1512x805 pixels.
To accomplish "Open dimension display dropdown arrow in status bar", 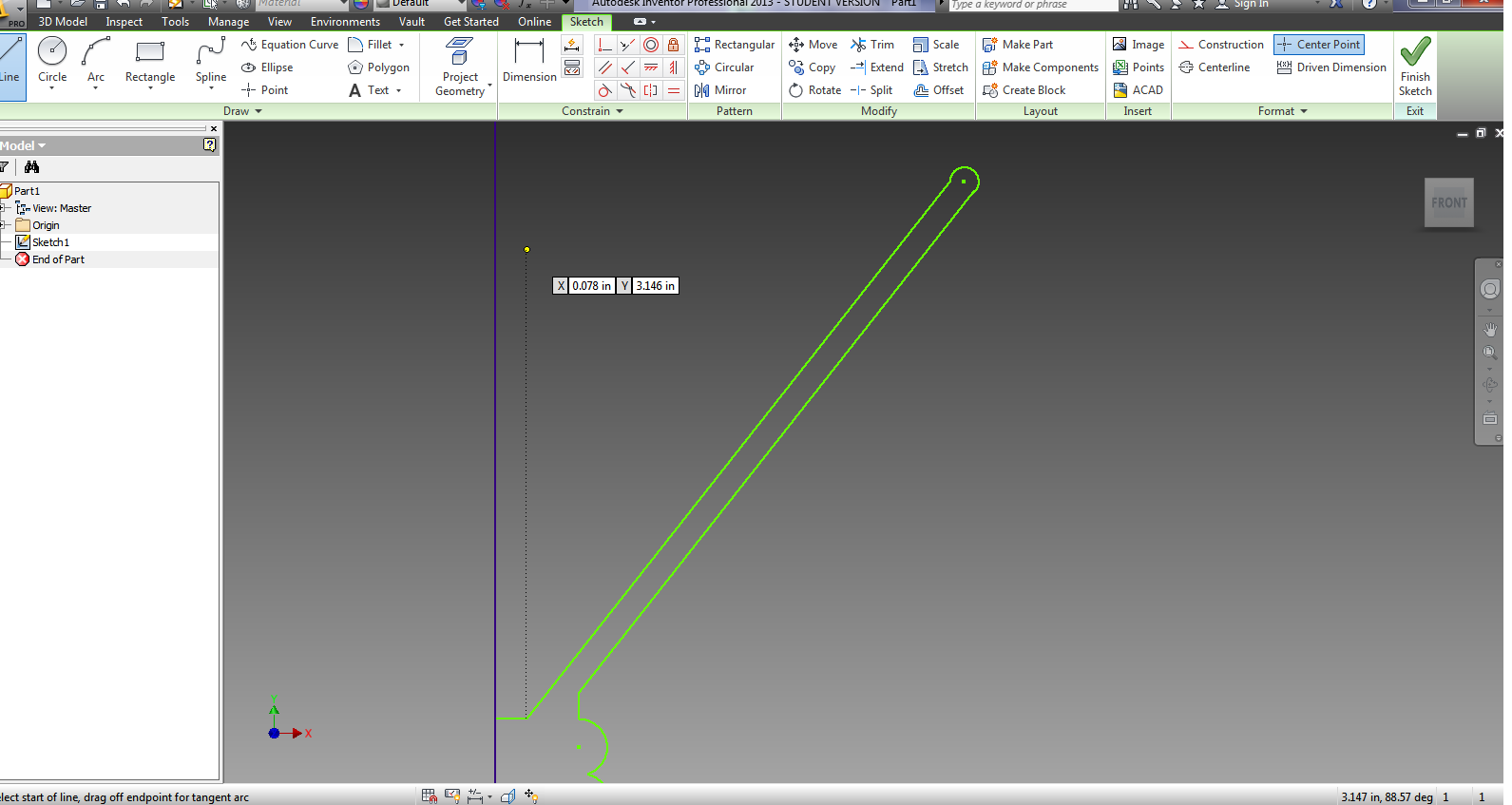I will [489, 797].
